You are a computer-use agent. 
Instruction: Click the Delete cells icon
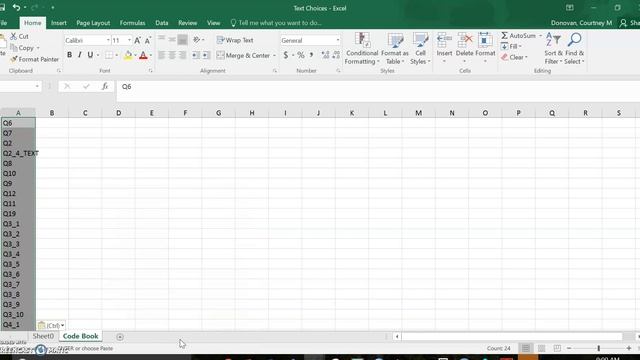tap(464, 40)
